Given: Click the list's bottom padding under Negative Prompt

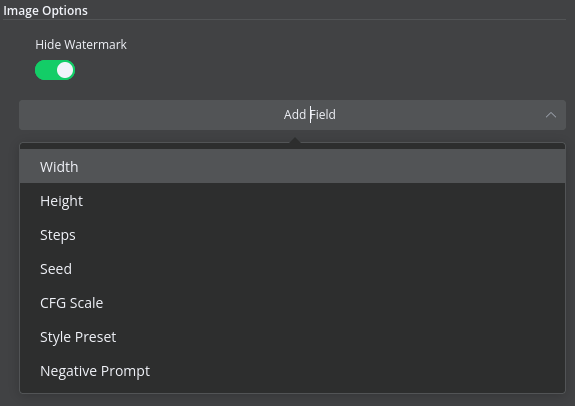Looking at the screenshot, I should tap(292, 390).
